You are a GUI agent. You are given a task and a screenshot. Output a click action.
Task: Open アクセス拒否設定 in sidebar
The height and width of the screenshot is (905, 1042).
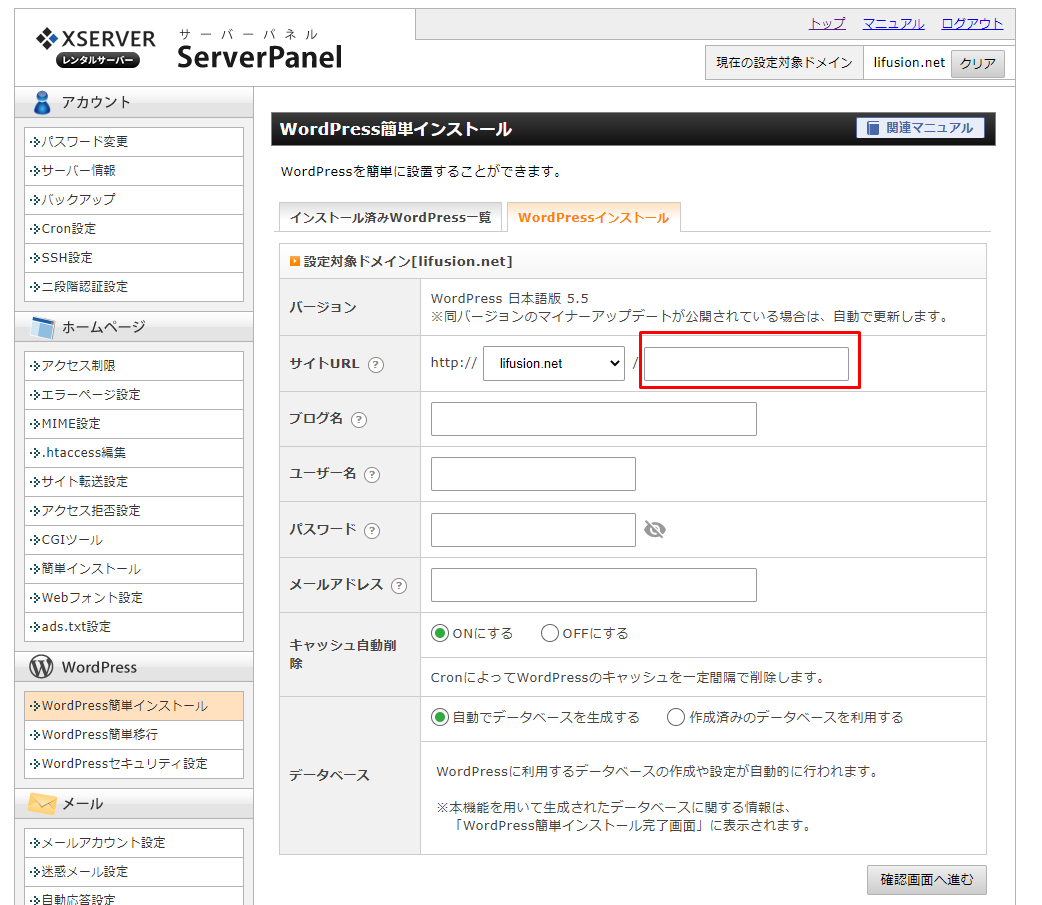pyautogui.click(x=134, y=511)
